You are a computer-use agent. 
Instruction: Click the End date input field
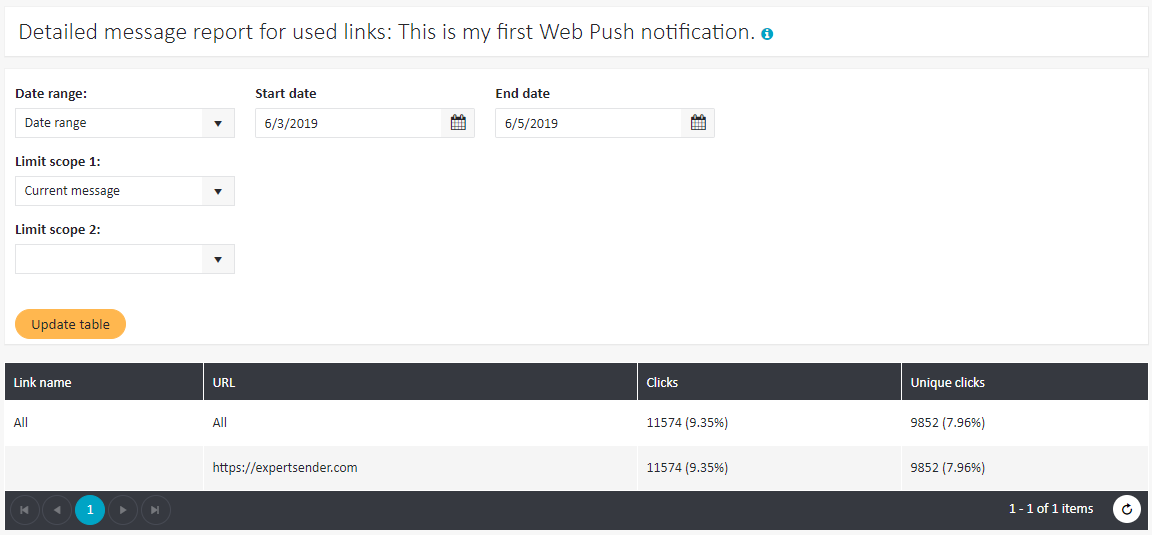(x=588, y=123)
